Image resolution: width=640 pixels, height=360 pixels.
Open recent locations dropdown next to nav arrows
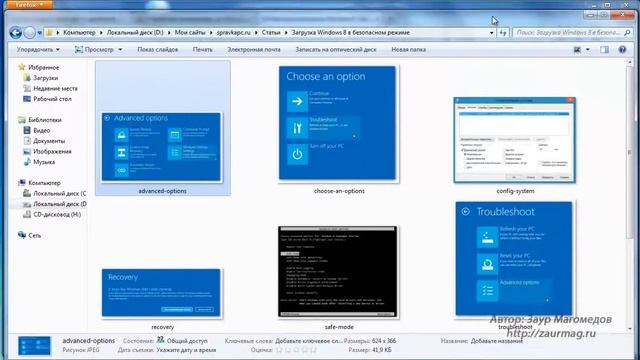pyautogui.click(x=40, y=33)
